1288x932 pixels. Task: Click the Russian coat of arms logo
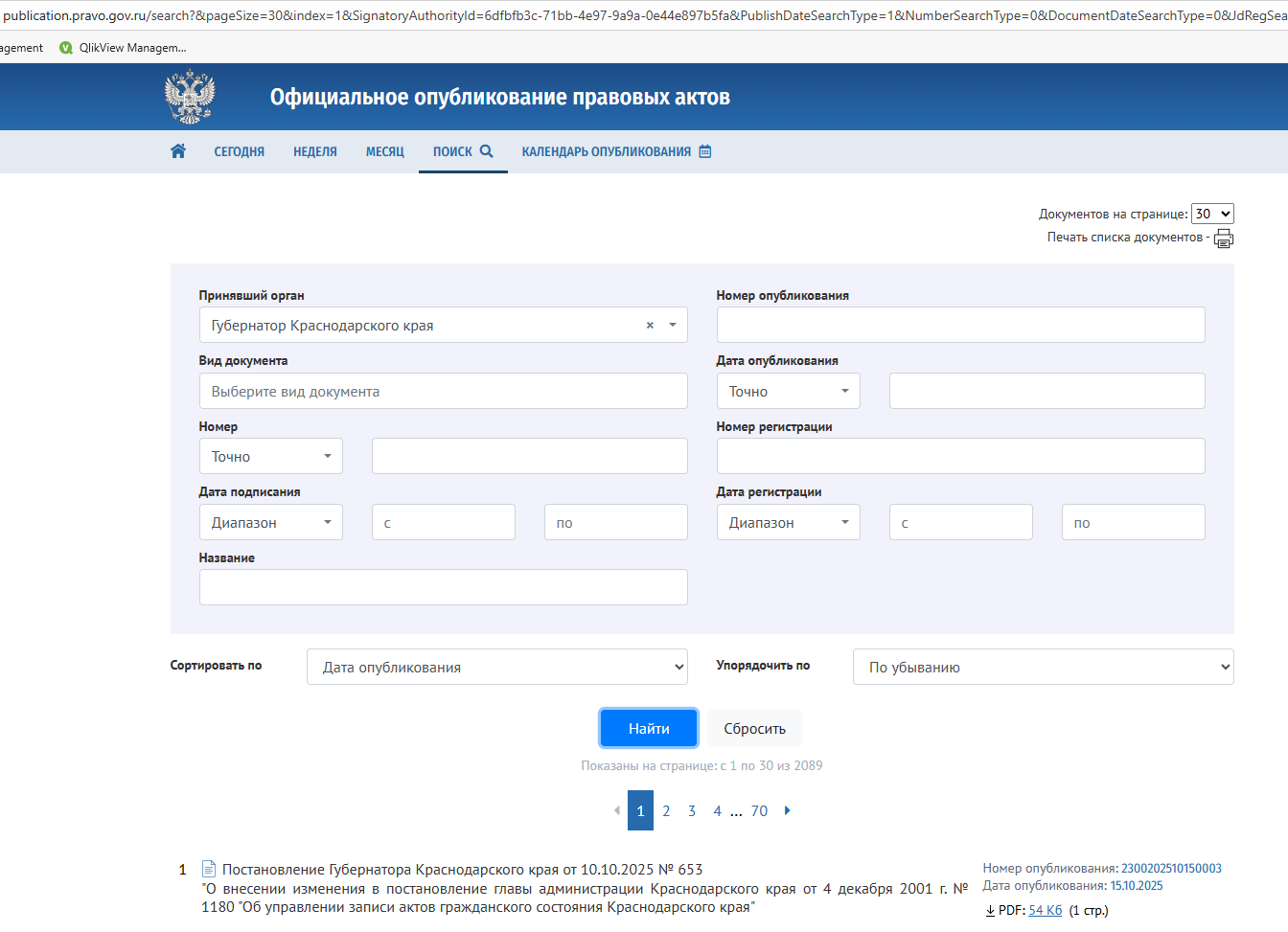(190, 97)
